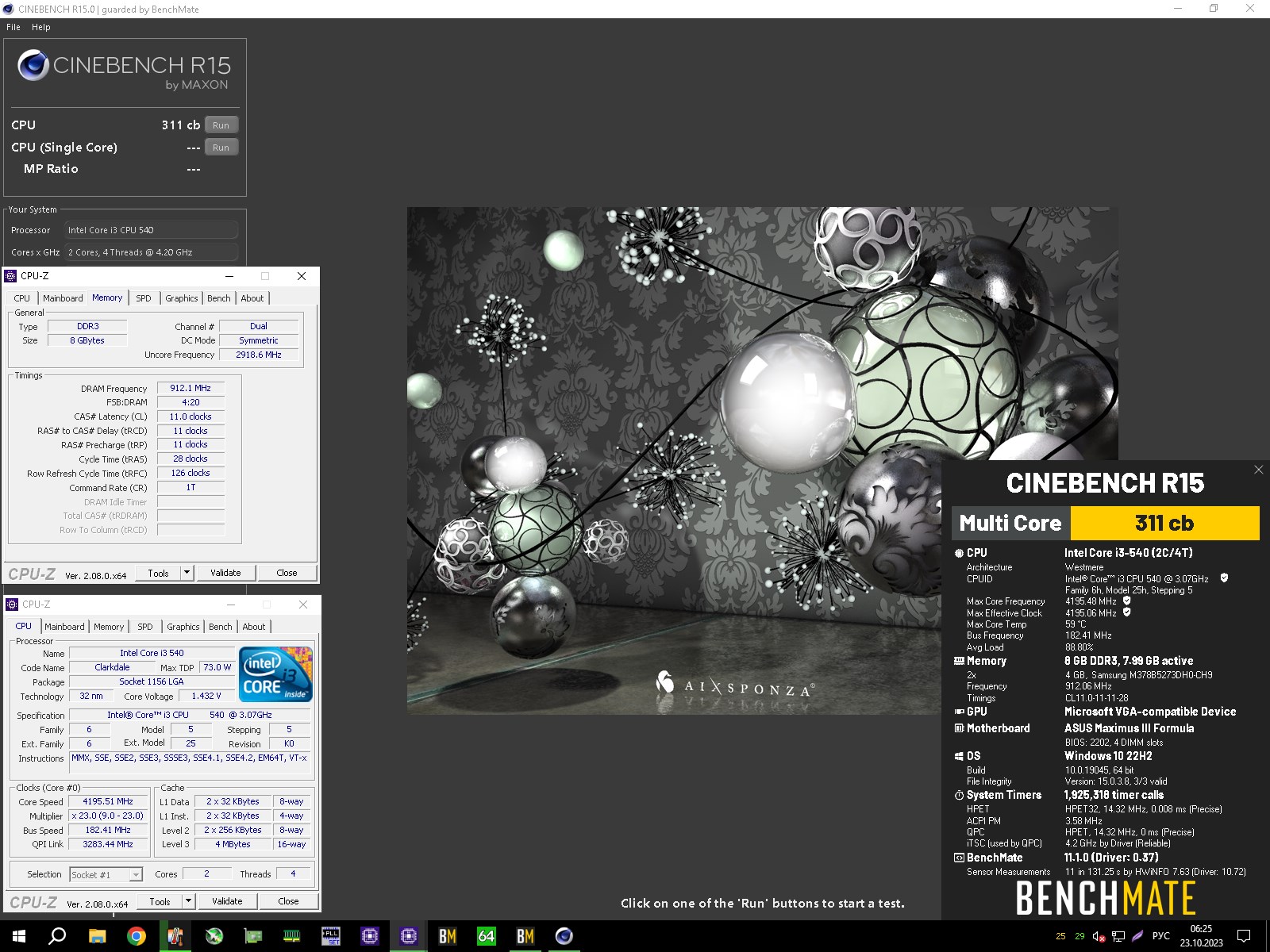
Task: Run the CPU (Single Core) benchmark
Action: 221,148
